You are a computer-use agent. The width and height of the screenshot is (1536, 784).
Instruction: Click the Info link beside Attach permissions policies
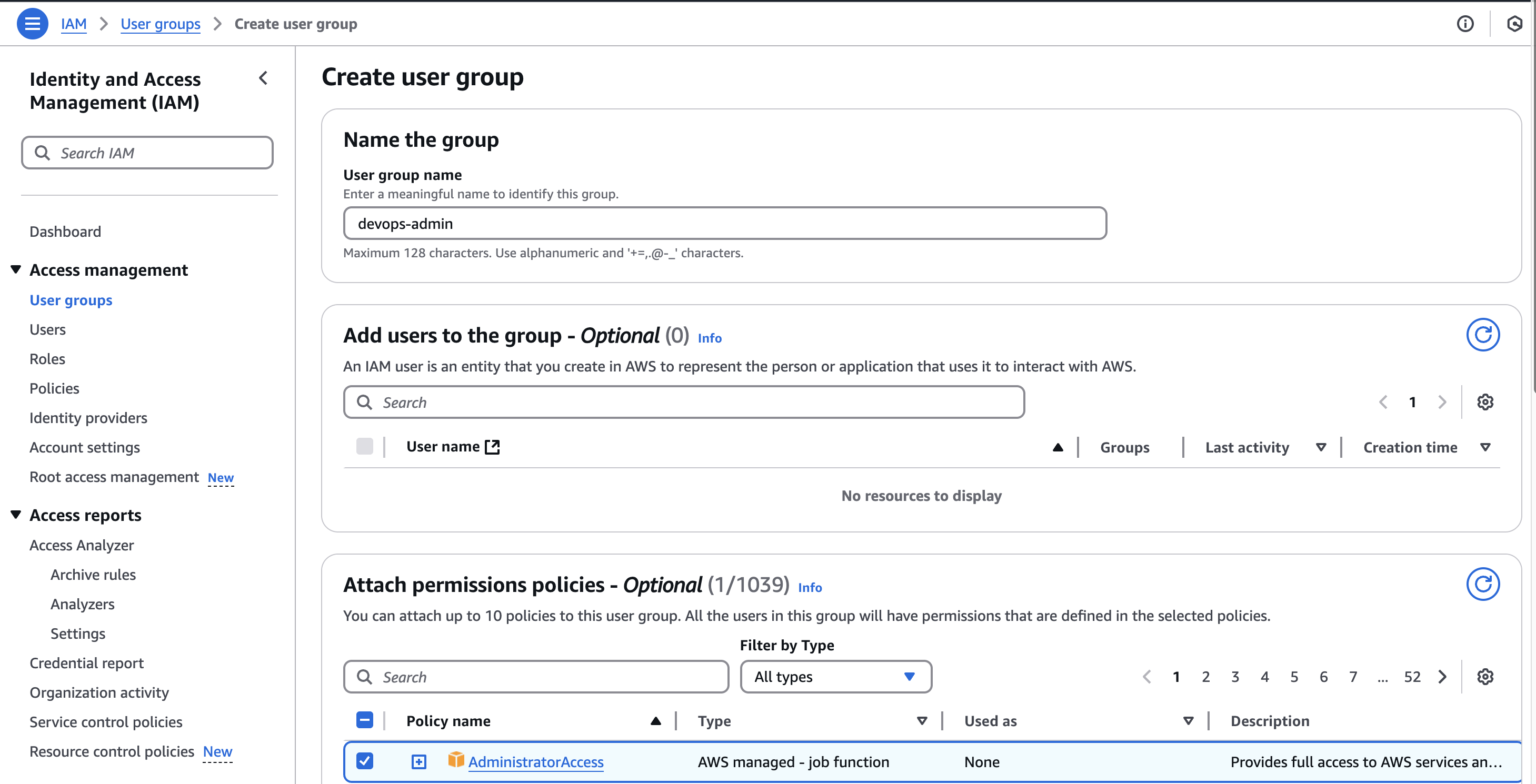pyautogui.click(x=810, y=588)
